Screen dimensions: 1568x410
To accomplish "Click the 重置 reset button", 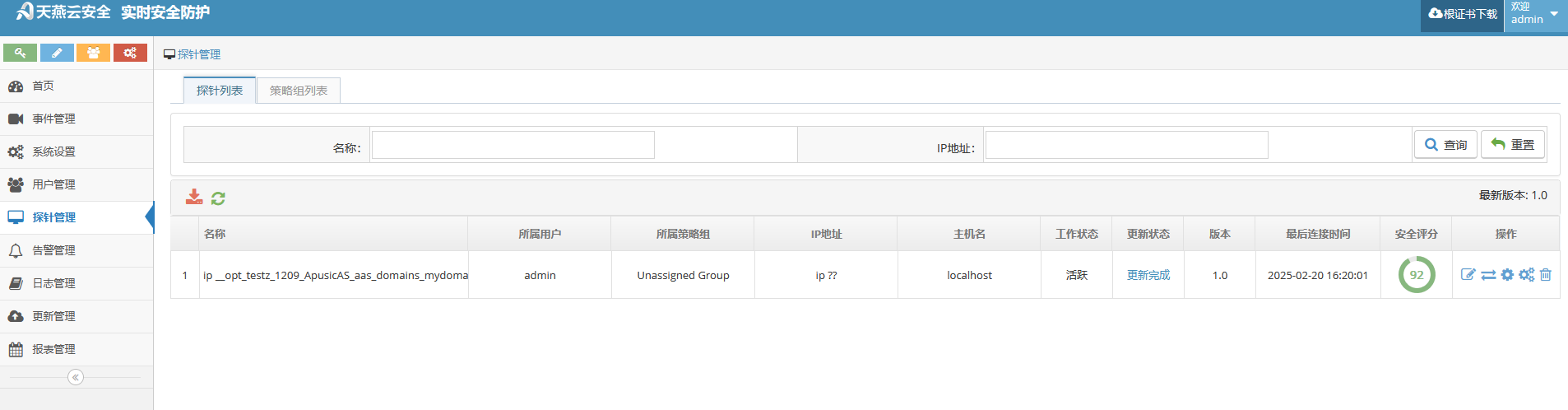I will [x=1513, y=144].
